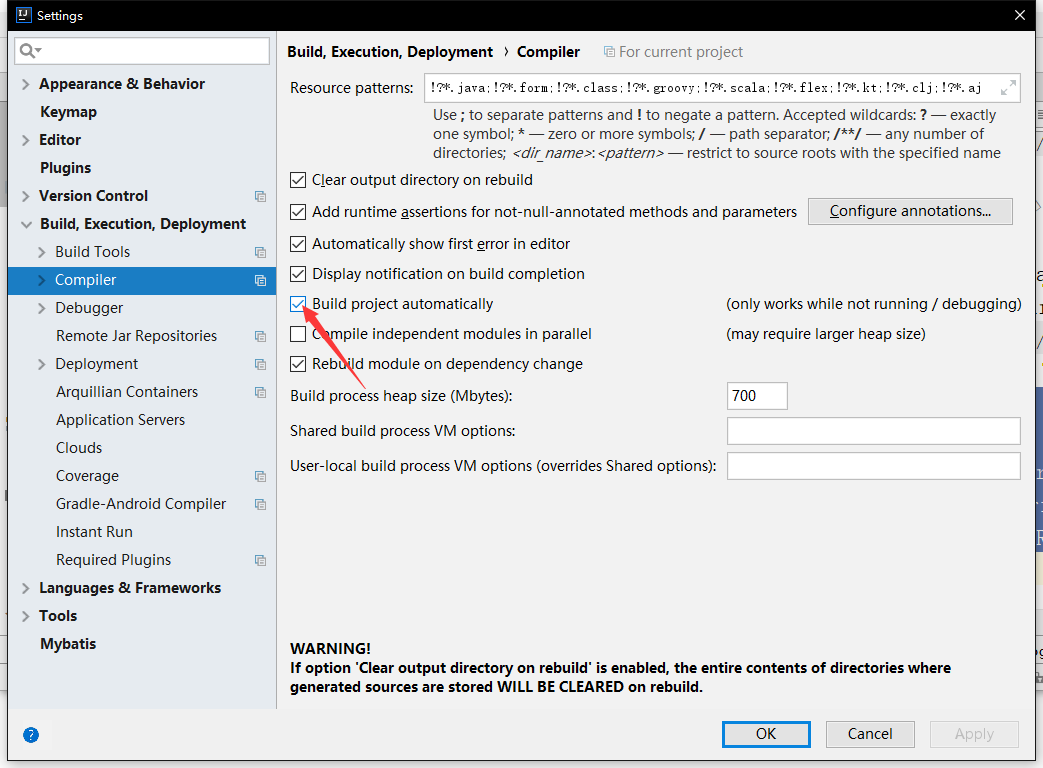Select Arquillian Containers tree item

click(127, 392)
